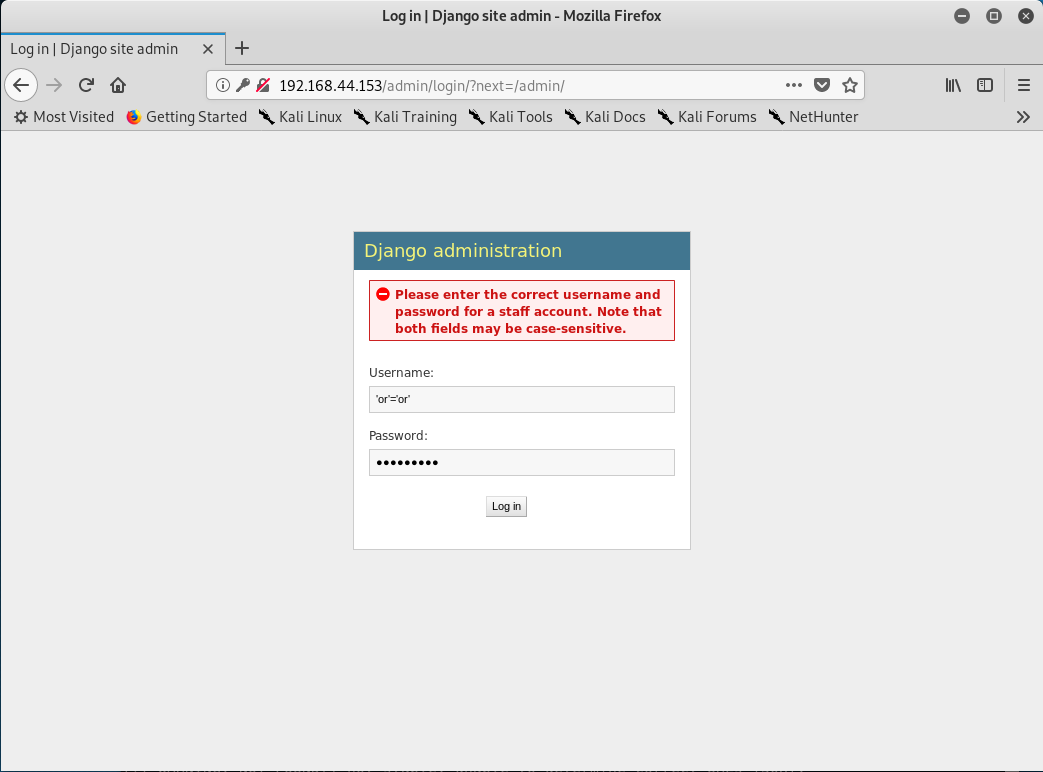Click the Username input field
This screenshot has width=1043, height=772.
pyautogui.click(x=522, y=400)
